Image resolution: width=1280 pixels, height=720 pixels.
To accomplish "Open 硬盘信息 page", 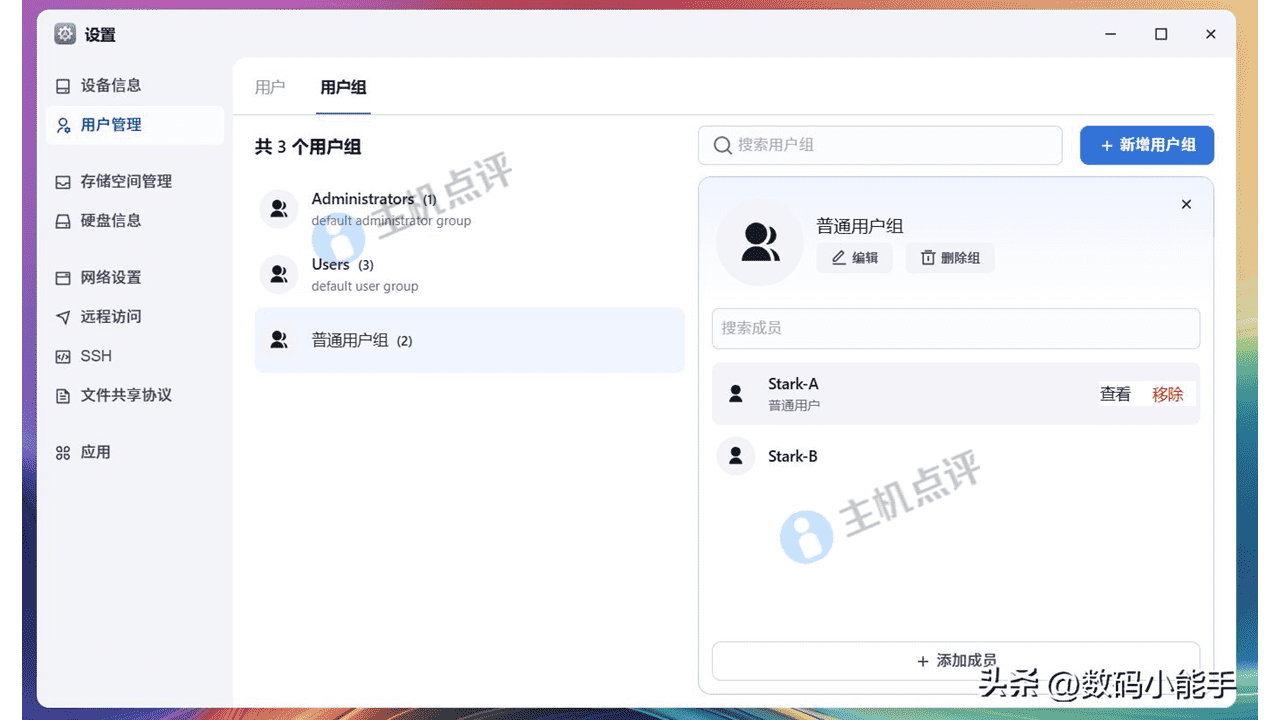I will pos(110,221).
